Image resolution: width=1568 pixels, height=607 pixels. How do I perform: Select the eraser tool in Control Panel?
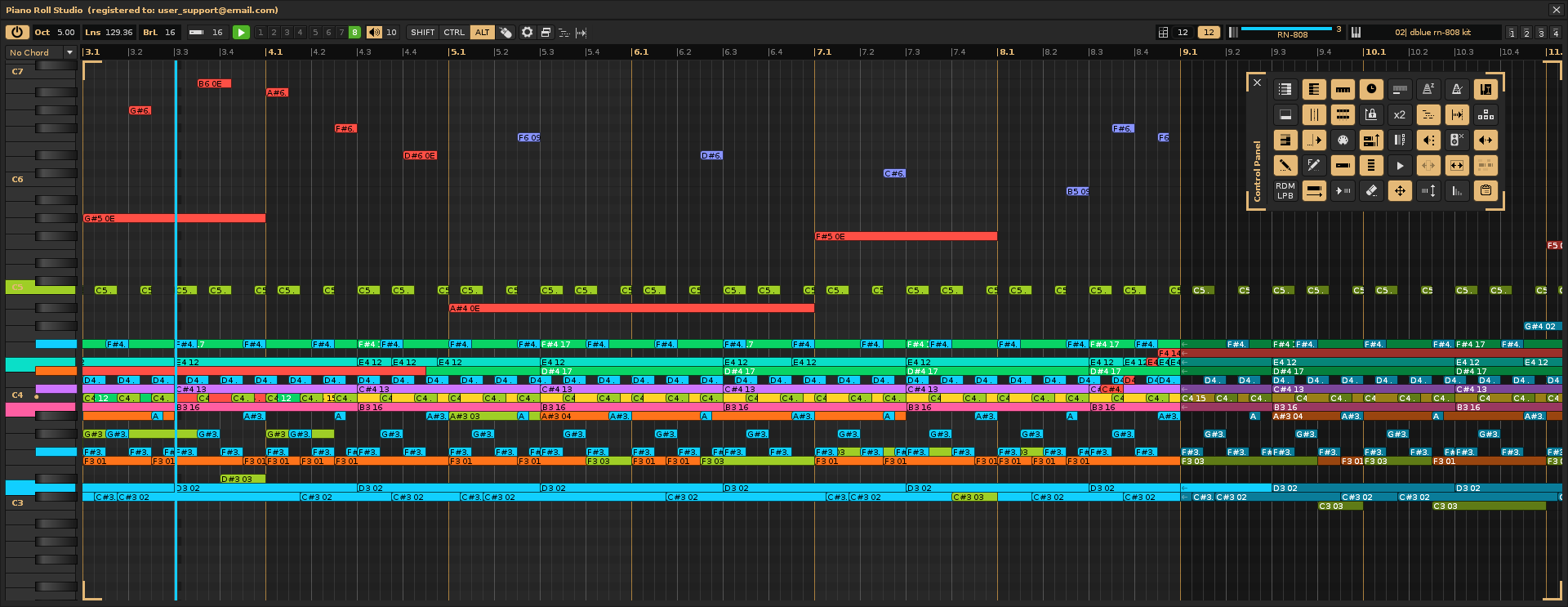pos(1371,191)
